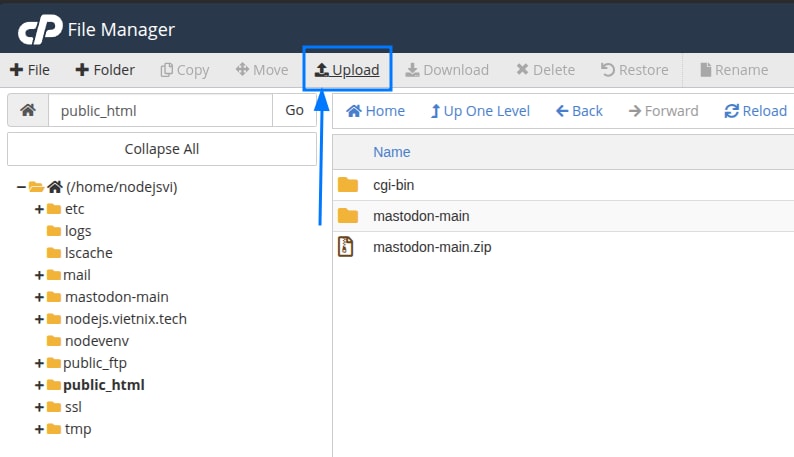794x457 pixels.
Task: Click the home icon beside path field
Action: 27,110
